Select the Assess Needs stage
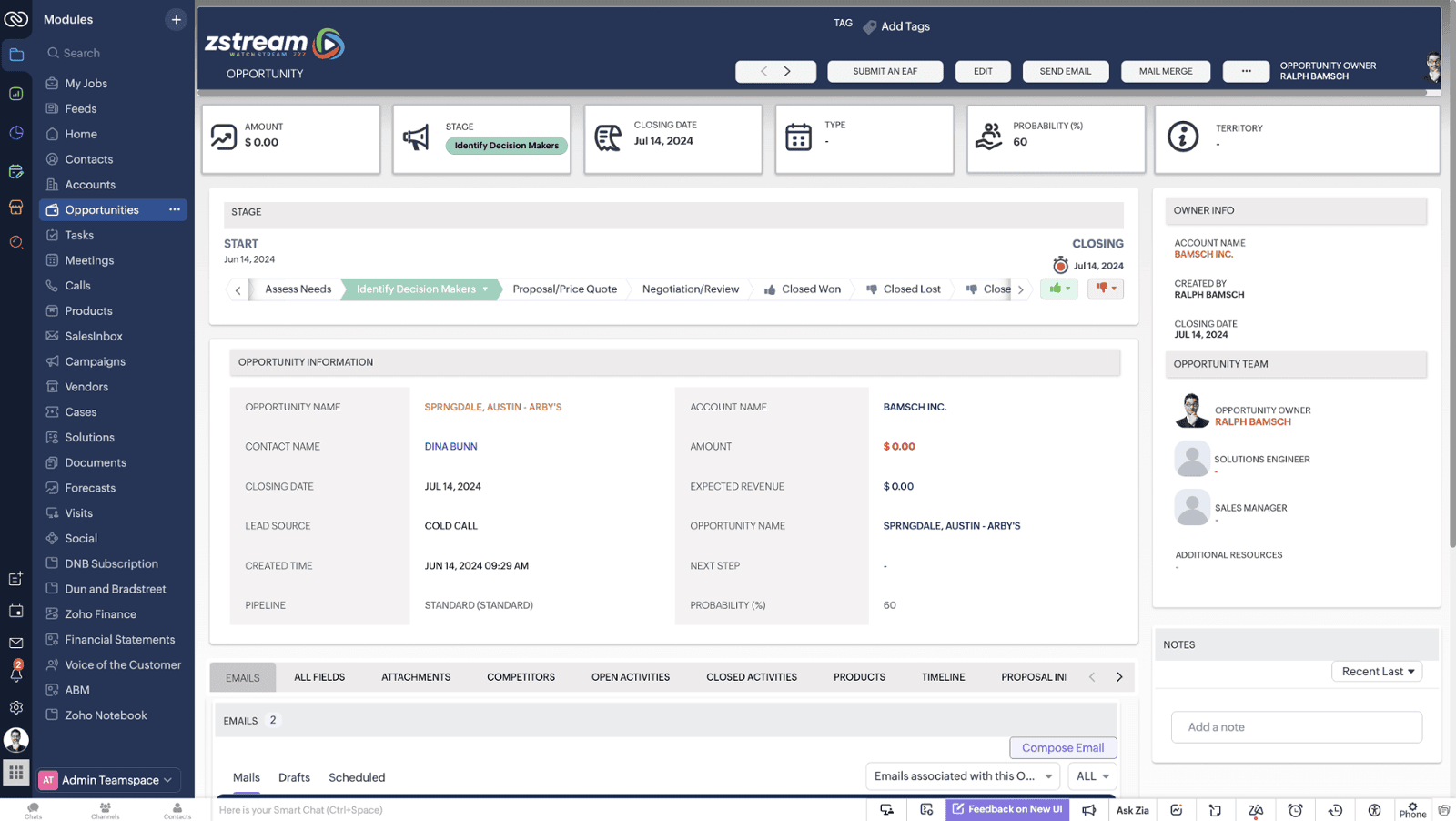The width and height of the screenshot is (1456, 821). coord(298,289)
